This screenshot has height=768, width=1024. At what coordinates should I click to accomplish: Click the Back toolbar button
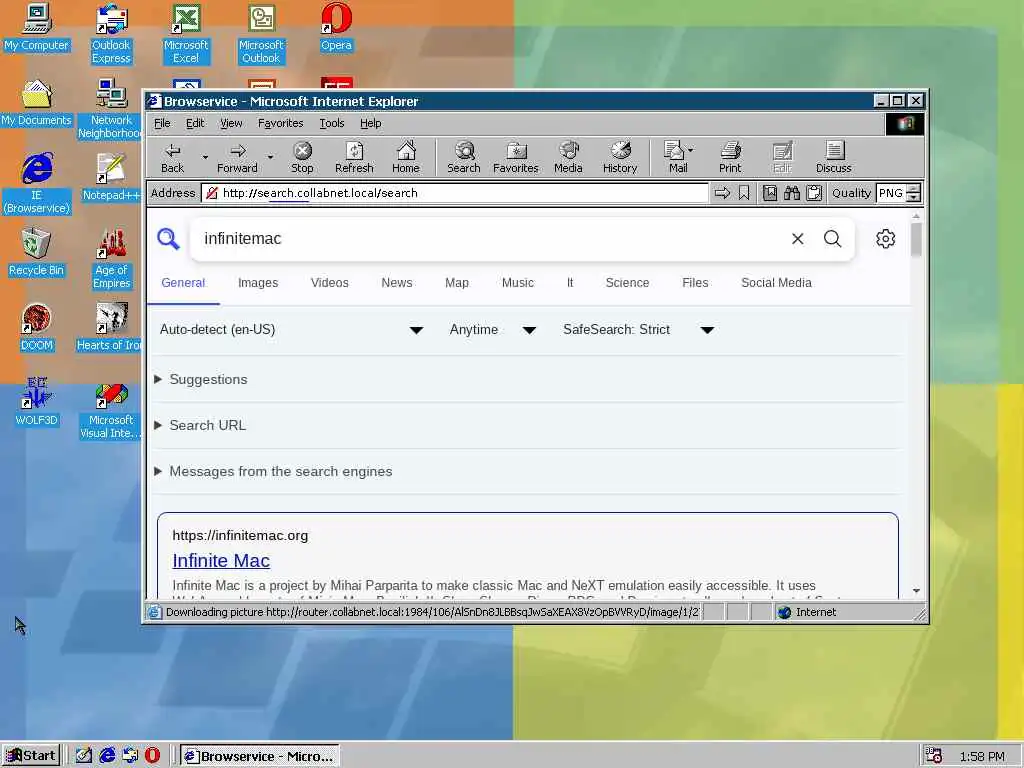tap(172, 157)
